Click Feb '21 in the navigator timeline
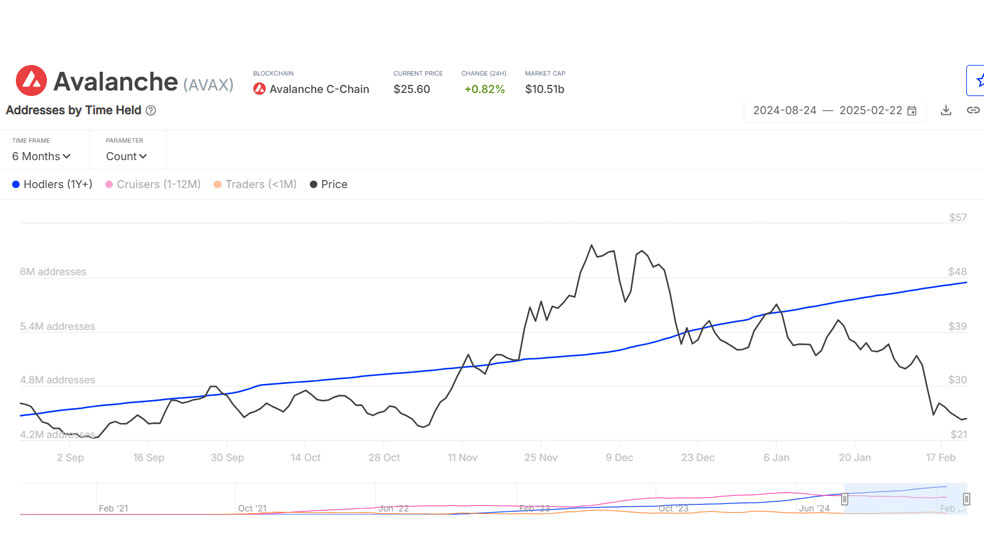The image size is (984, 554). tap(113, 508)
